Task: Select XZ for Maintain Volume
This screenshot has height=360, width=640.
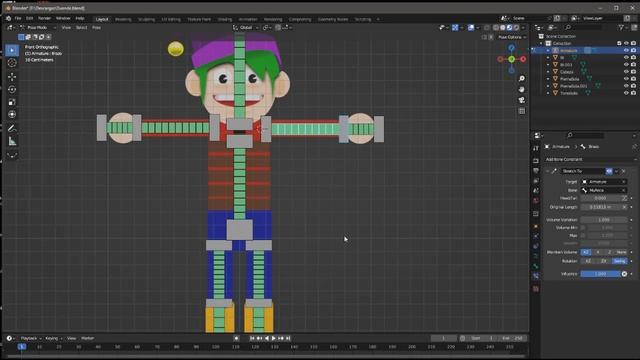Action: [586, 252]
